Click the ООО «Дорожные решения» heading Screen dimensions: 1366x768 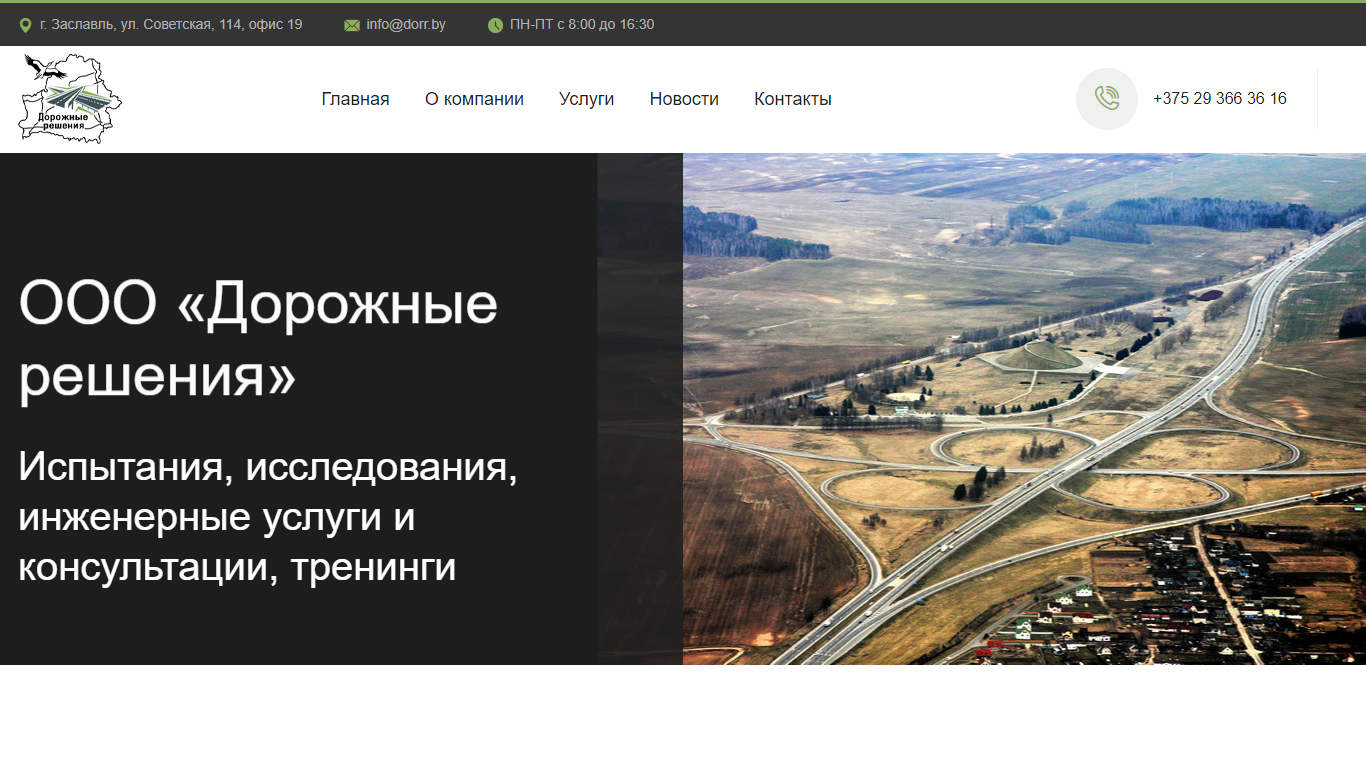[x=258, y=340]
